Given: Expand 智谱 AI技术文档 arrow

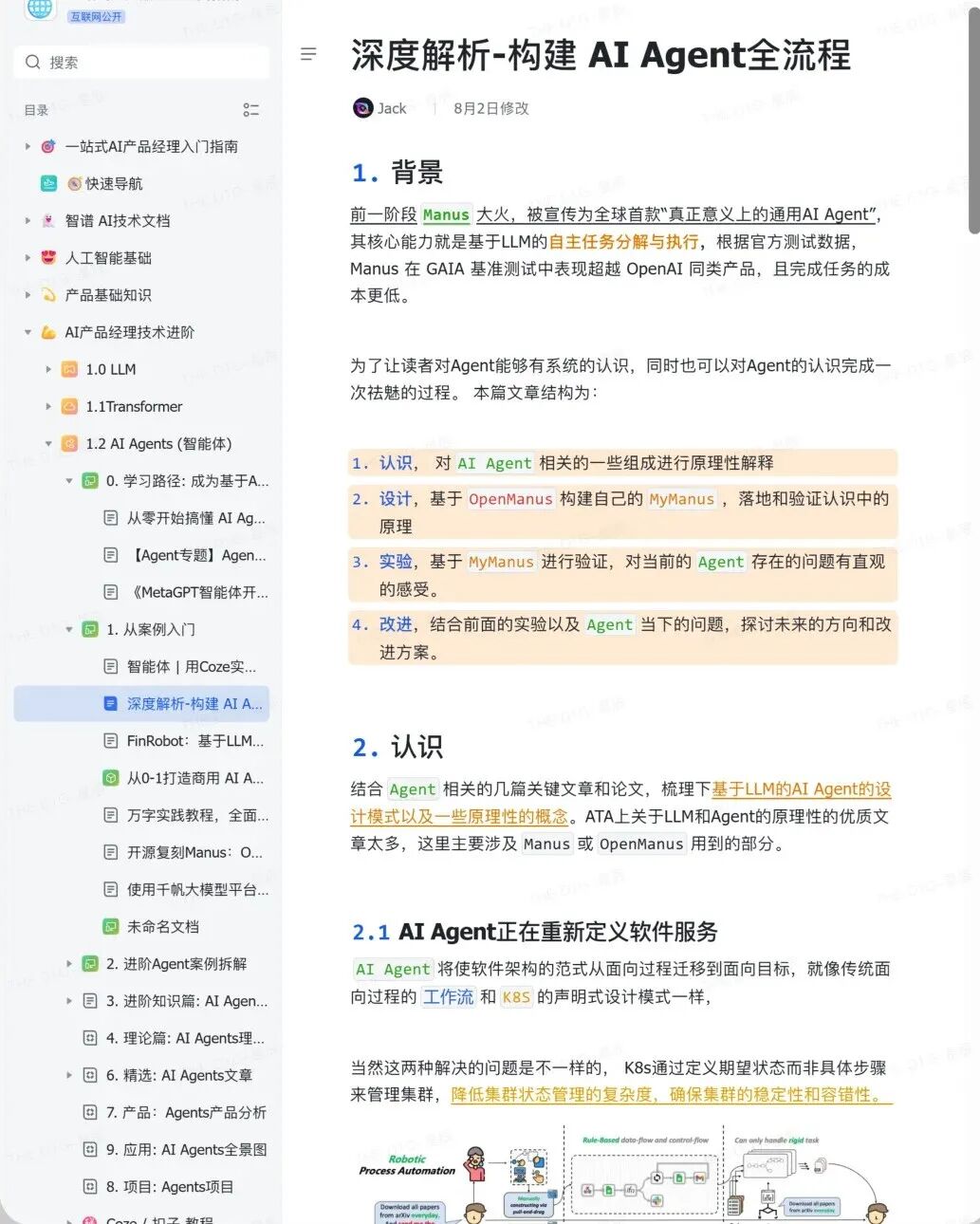Looking at the screenshot, I should pyautogui.click(x=28, y=220).
